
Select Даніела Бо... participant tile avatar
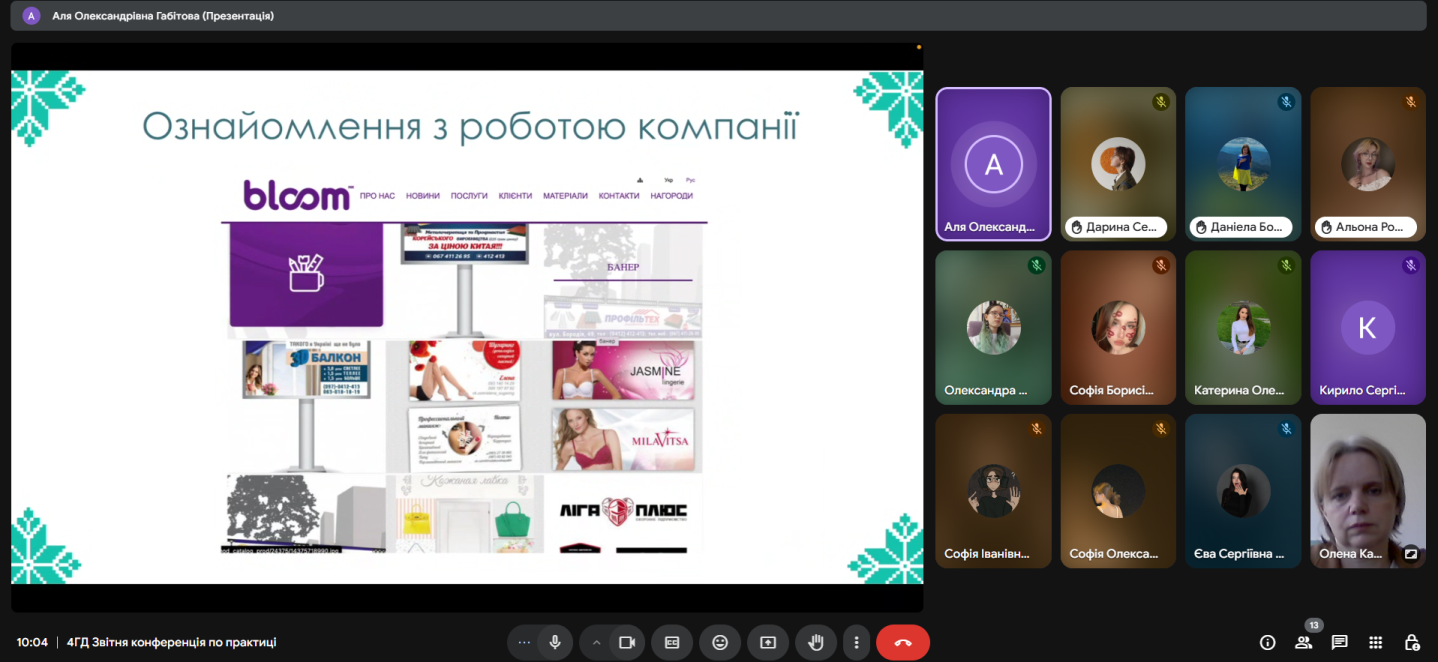point(1243,163)
